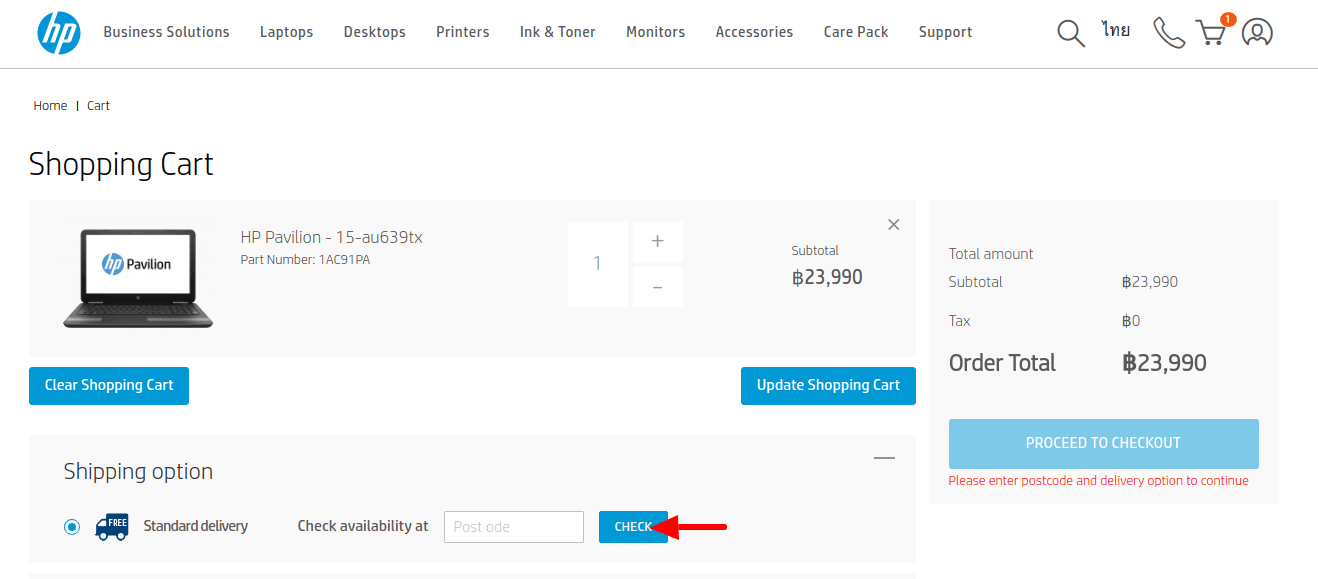The width and height of the screenshot is (1318, 579).
Task: Open the Laptops menu
Action: click(x=286, y=32)
